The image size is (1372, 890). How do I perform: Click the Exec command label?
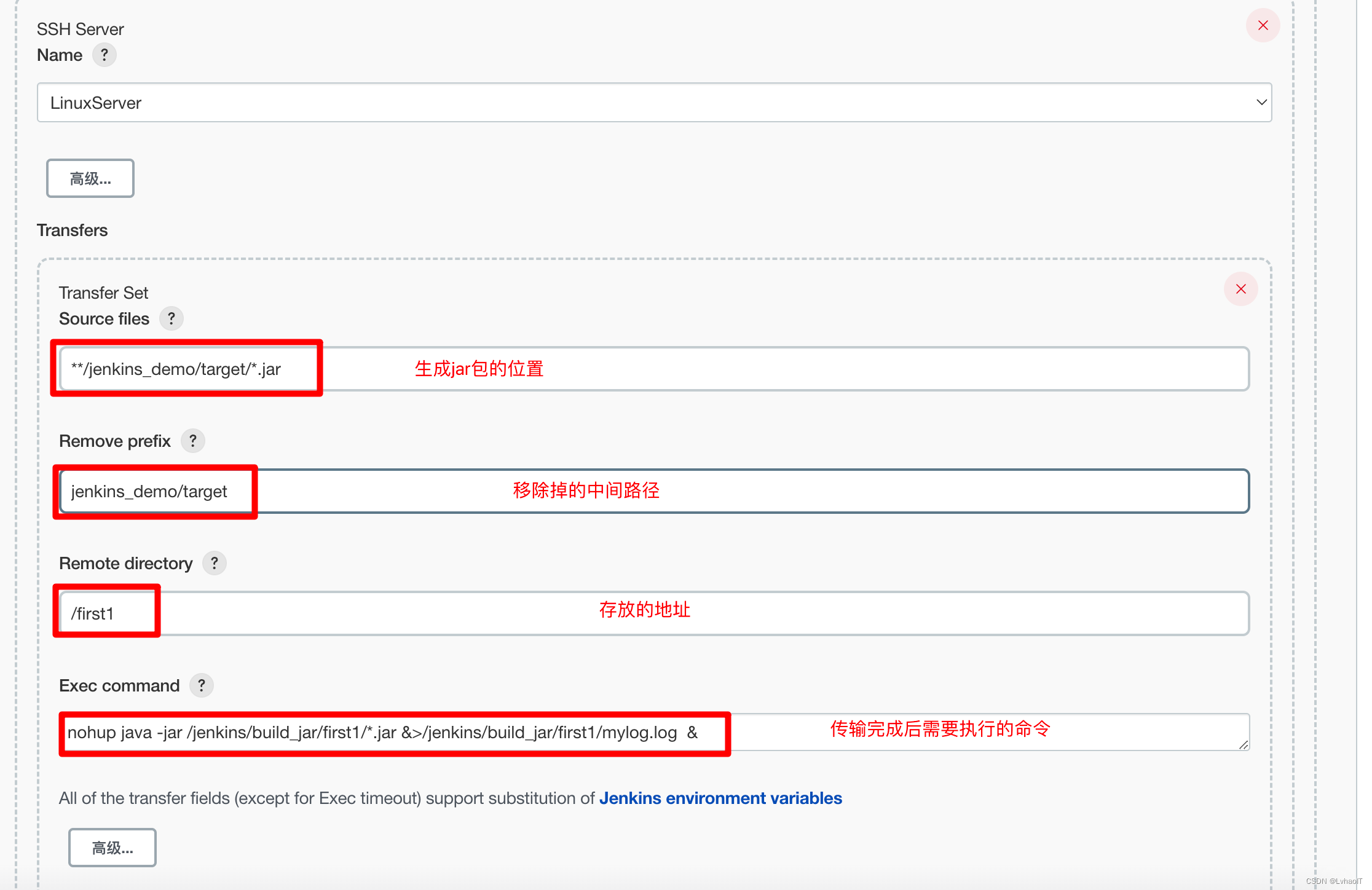point(119,685)
